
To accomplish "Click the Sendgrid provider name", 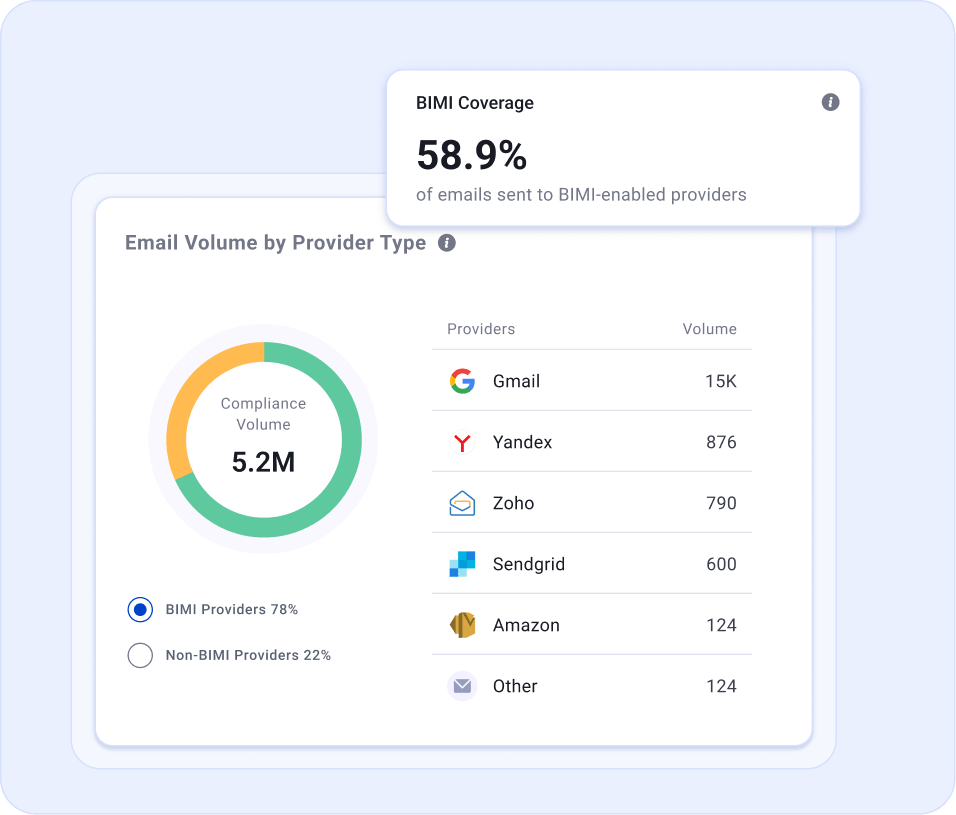I will pyautogui.click(x=529, y=564).
